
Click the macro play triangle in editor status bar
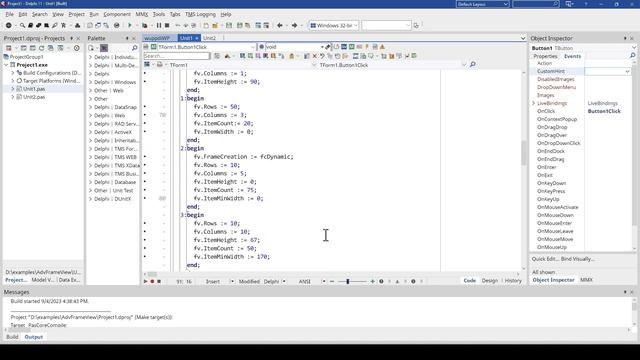pyautogui.click(x=145, y=281)
